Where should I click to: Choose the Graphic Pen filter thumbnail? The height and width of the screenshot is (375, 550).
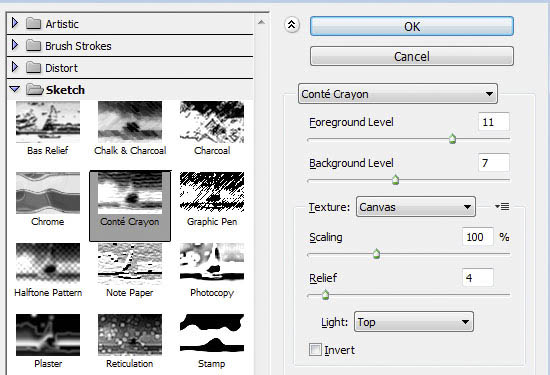(x=212, y=193)
